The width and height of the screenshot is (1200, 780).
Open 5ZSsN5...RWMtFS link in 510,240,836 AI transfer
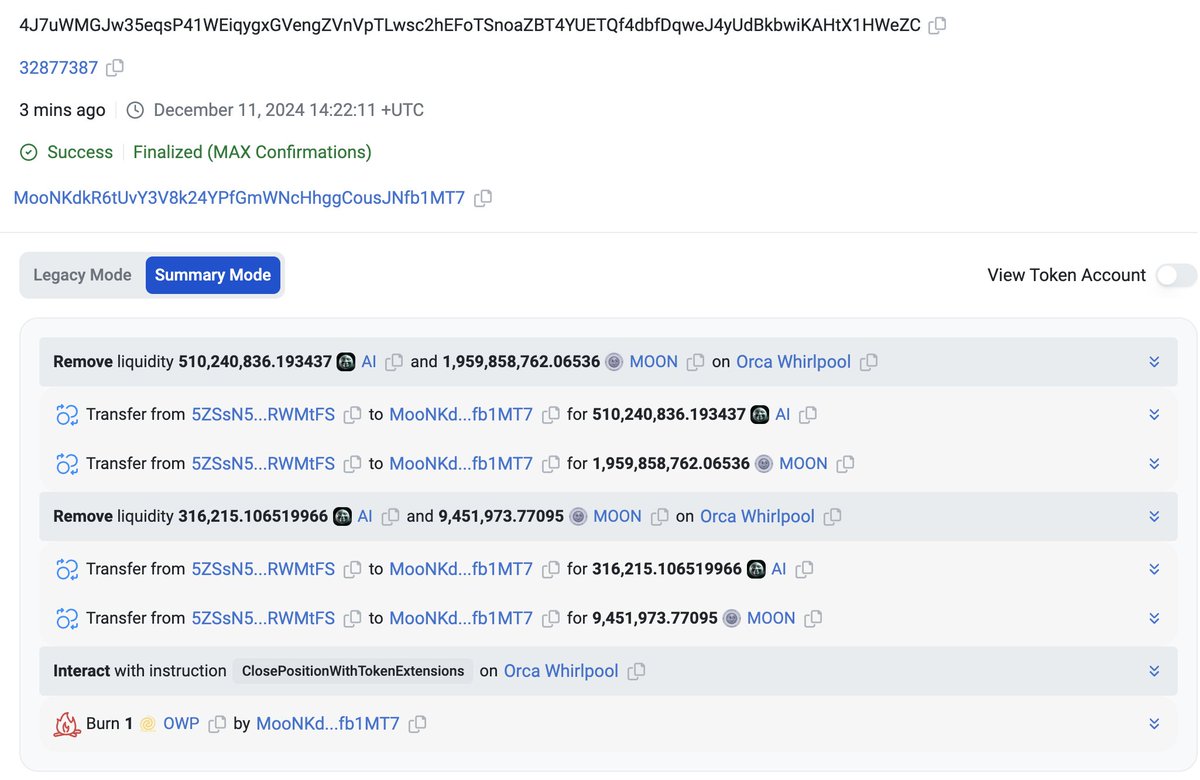click(263, 414)
